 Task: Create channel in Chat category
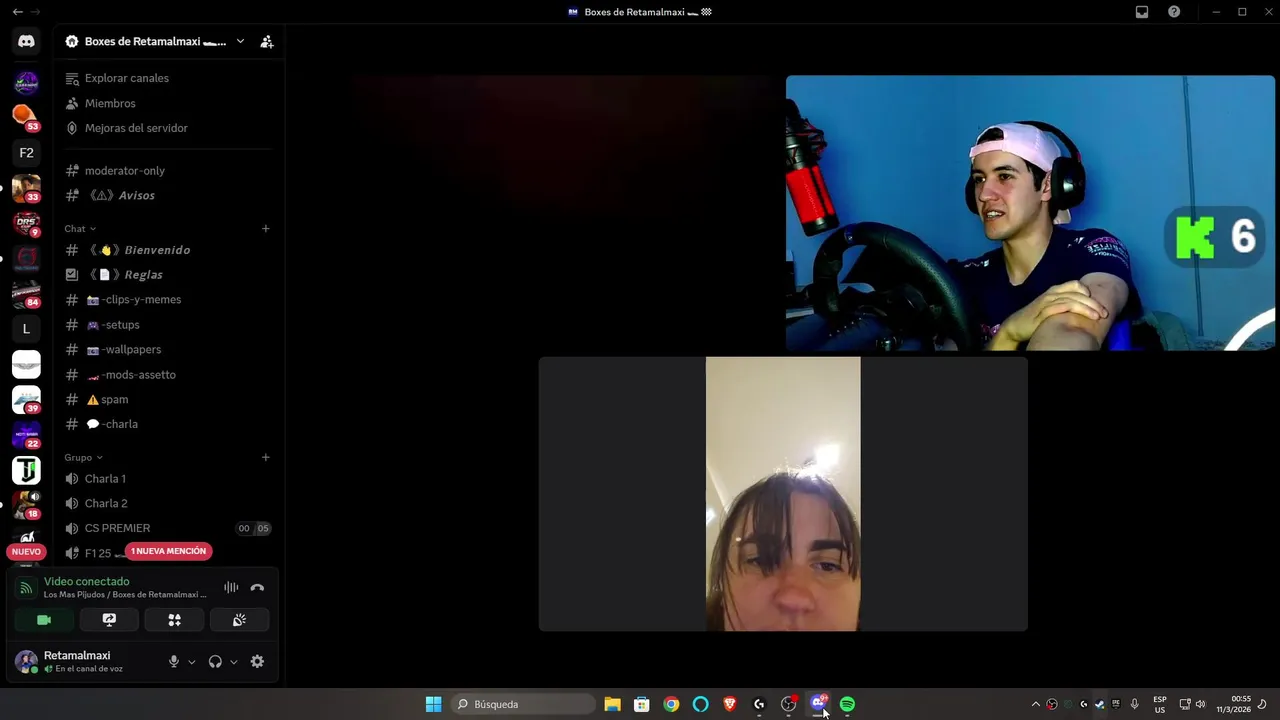(265, 229)
